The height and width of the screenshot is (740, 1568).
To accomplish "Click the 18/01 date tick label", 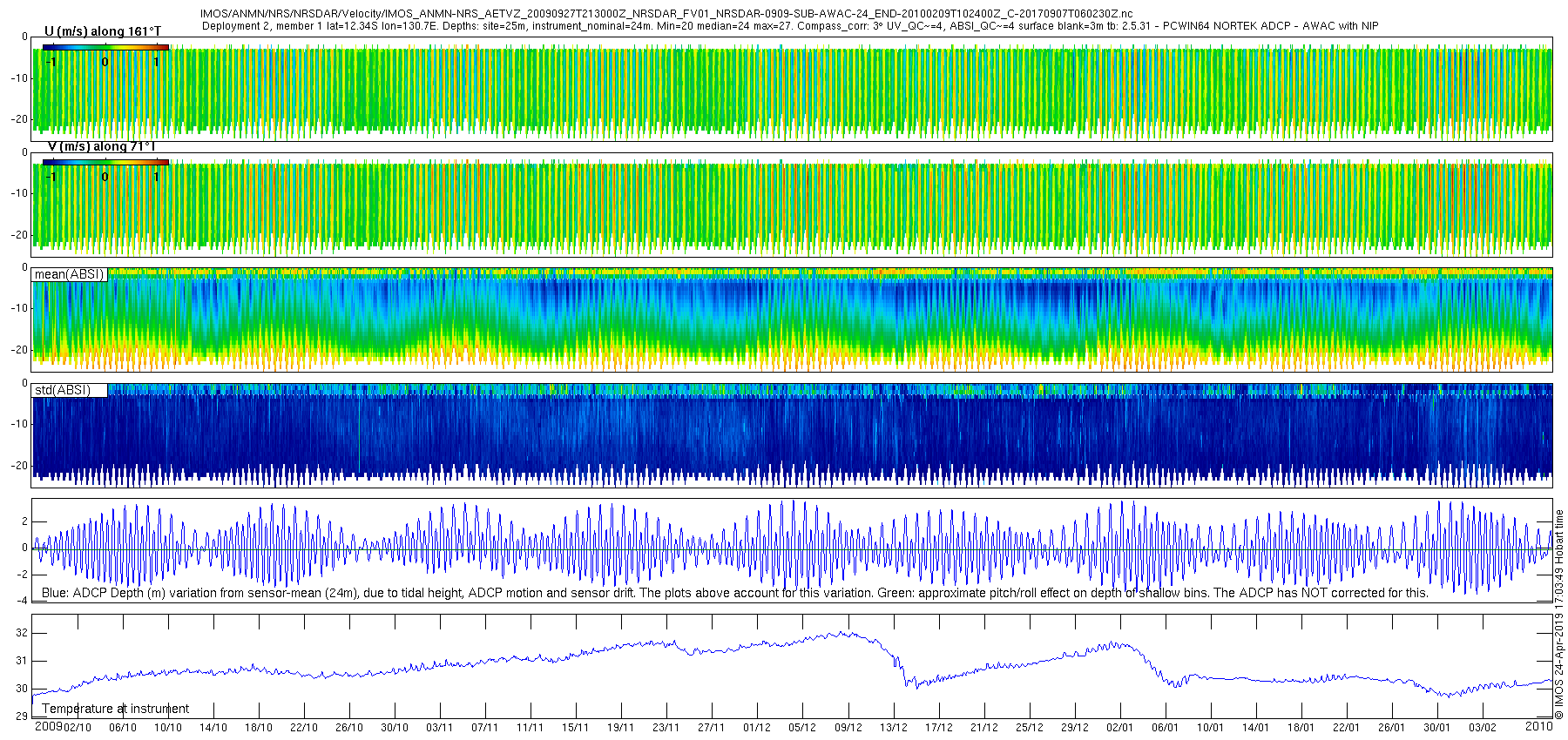I will click(1301, 728).
